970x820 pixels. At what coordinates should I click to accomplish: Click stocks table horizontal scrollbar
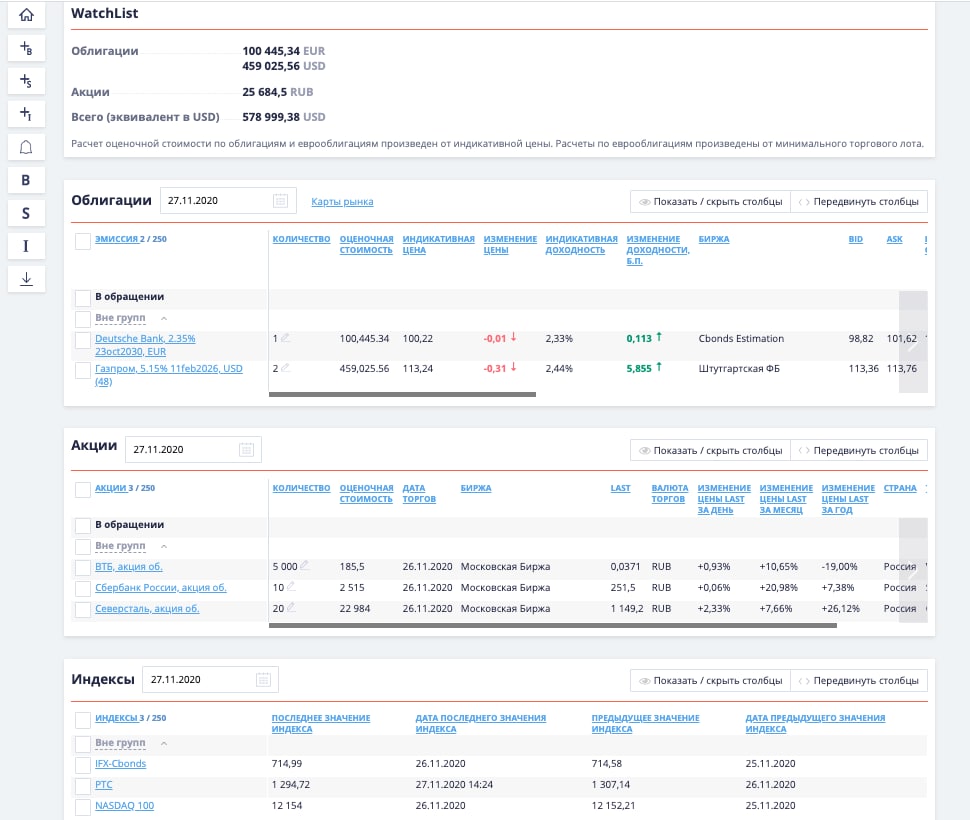(x=553, y=625)
